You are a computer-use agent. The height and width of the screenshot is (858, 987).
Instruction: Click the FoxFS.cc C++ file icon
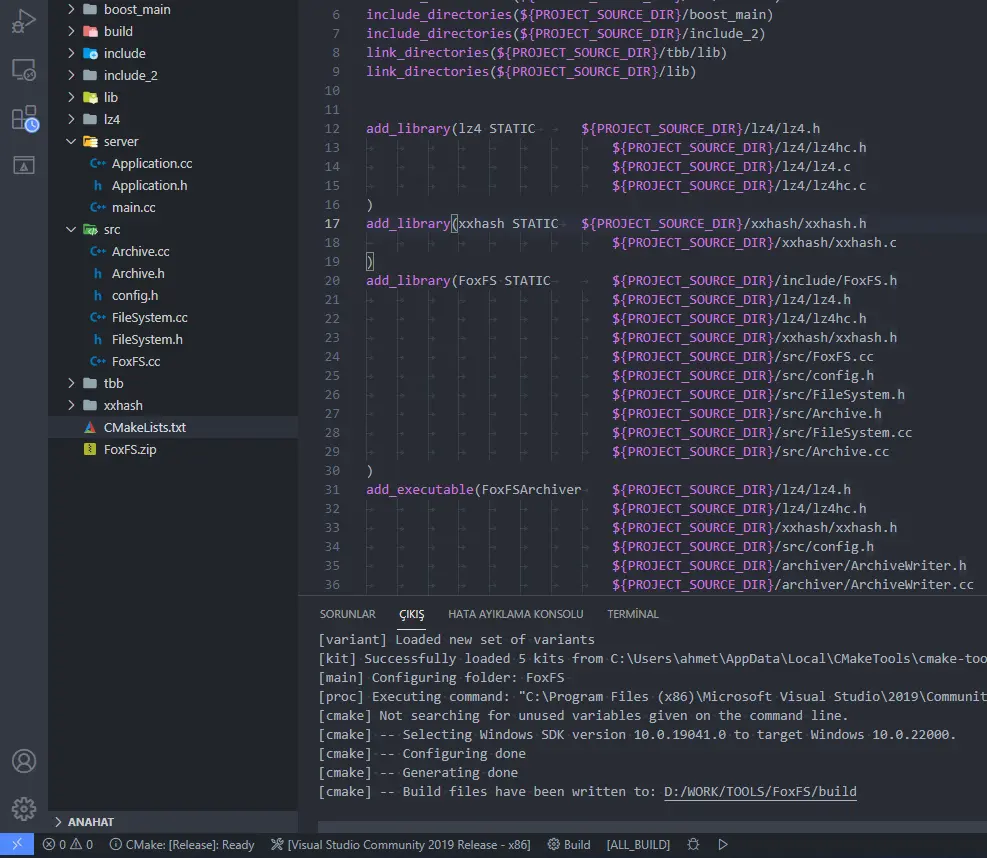[98, 361]
